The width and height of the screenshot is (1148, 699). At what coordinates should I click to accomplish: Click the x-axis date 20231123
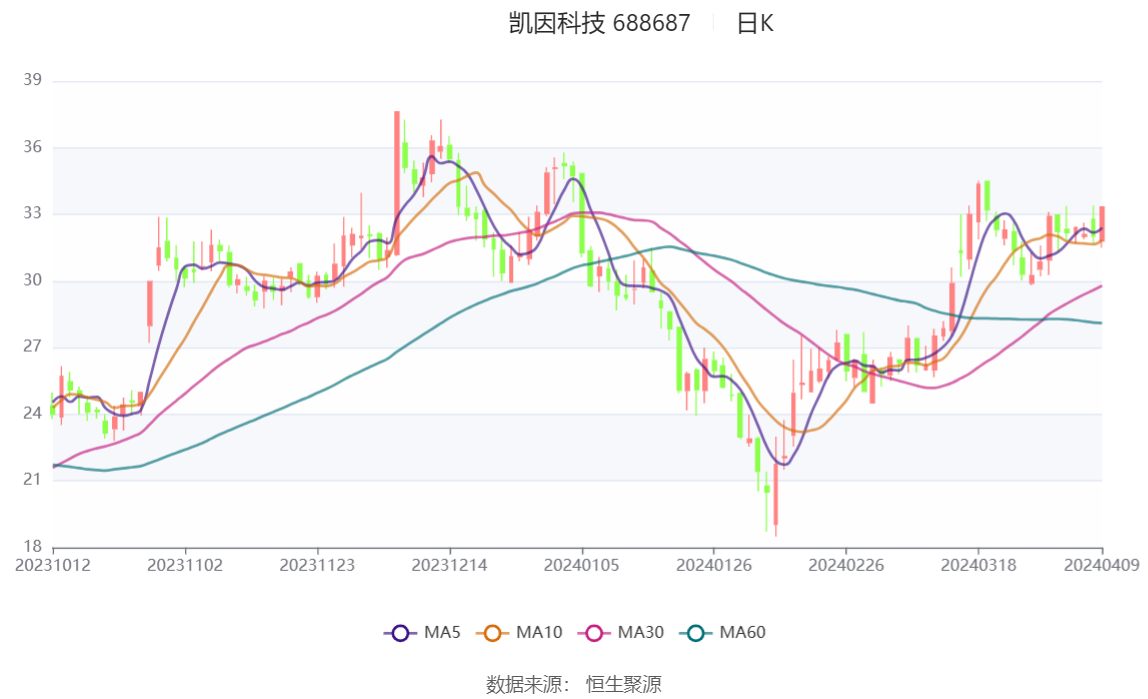pos(317,566)
